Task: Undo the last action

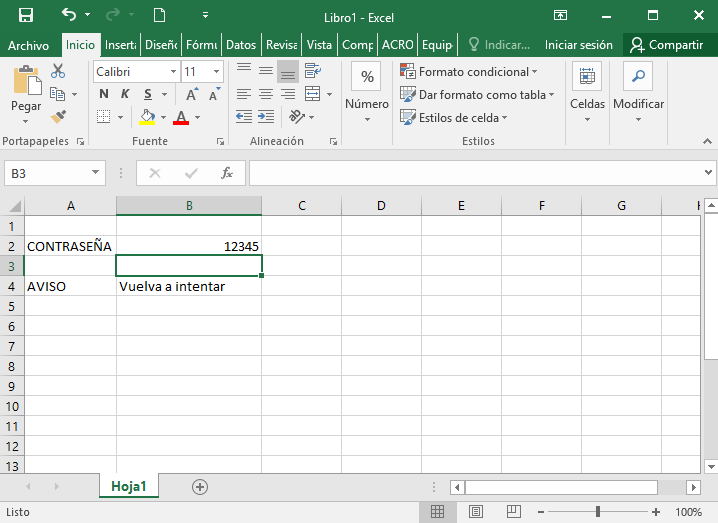Action: pos(69,15)
